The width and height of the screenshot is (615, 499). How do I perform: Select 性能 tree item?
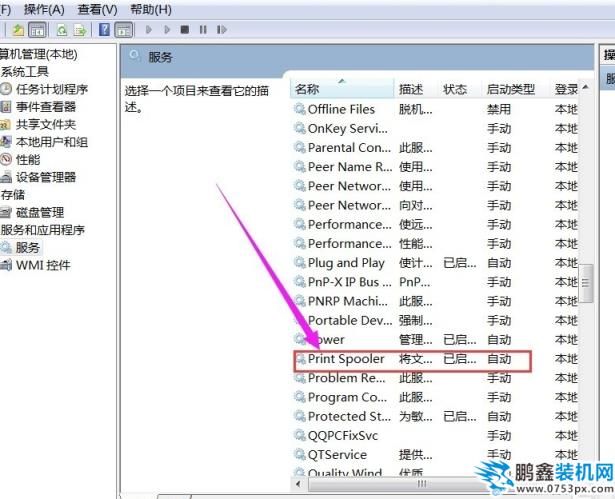tap(28, 160)
